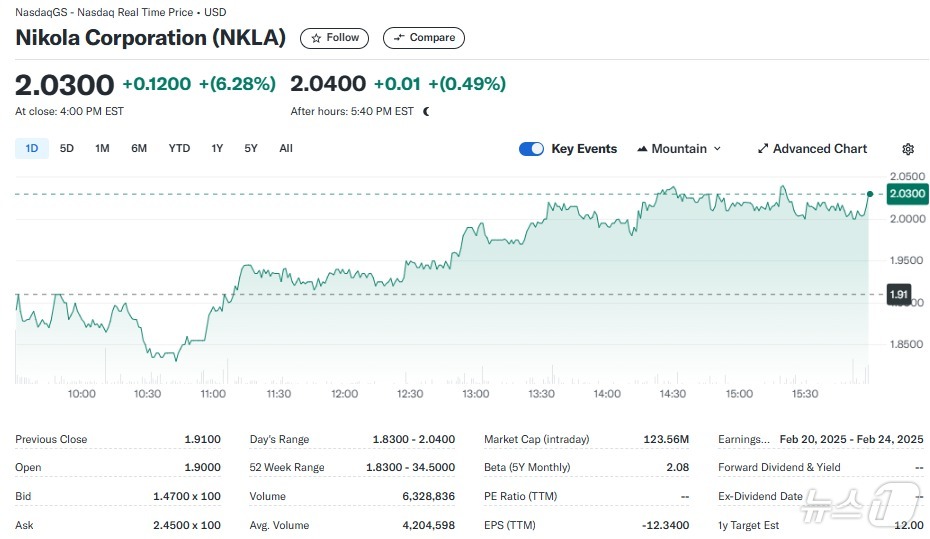The height and width of the screenshot is (539, 930).
Task: Click the 2.0300 current price chart label
Action: click(x=907, y=194)
